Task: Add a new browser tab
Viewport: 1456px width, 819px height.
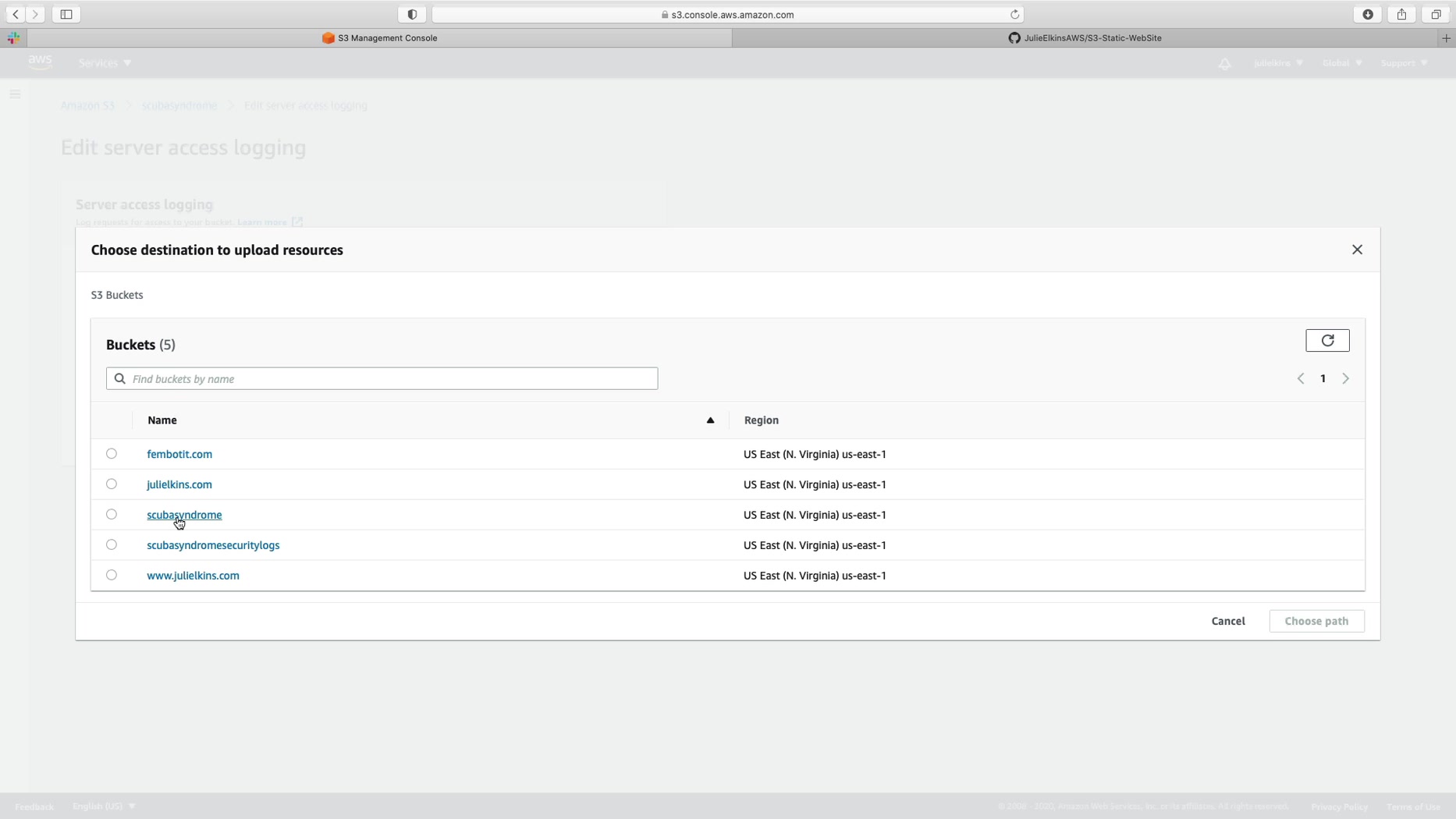Action: pyautogui.click(x=1446, y=37)
